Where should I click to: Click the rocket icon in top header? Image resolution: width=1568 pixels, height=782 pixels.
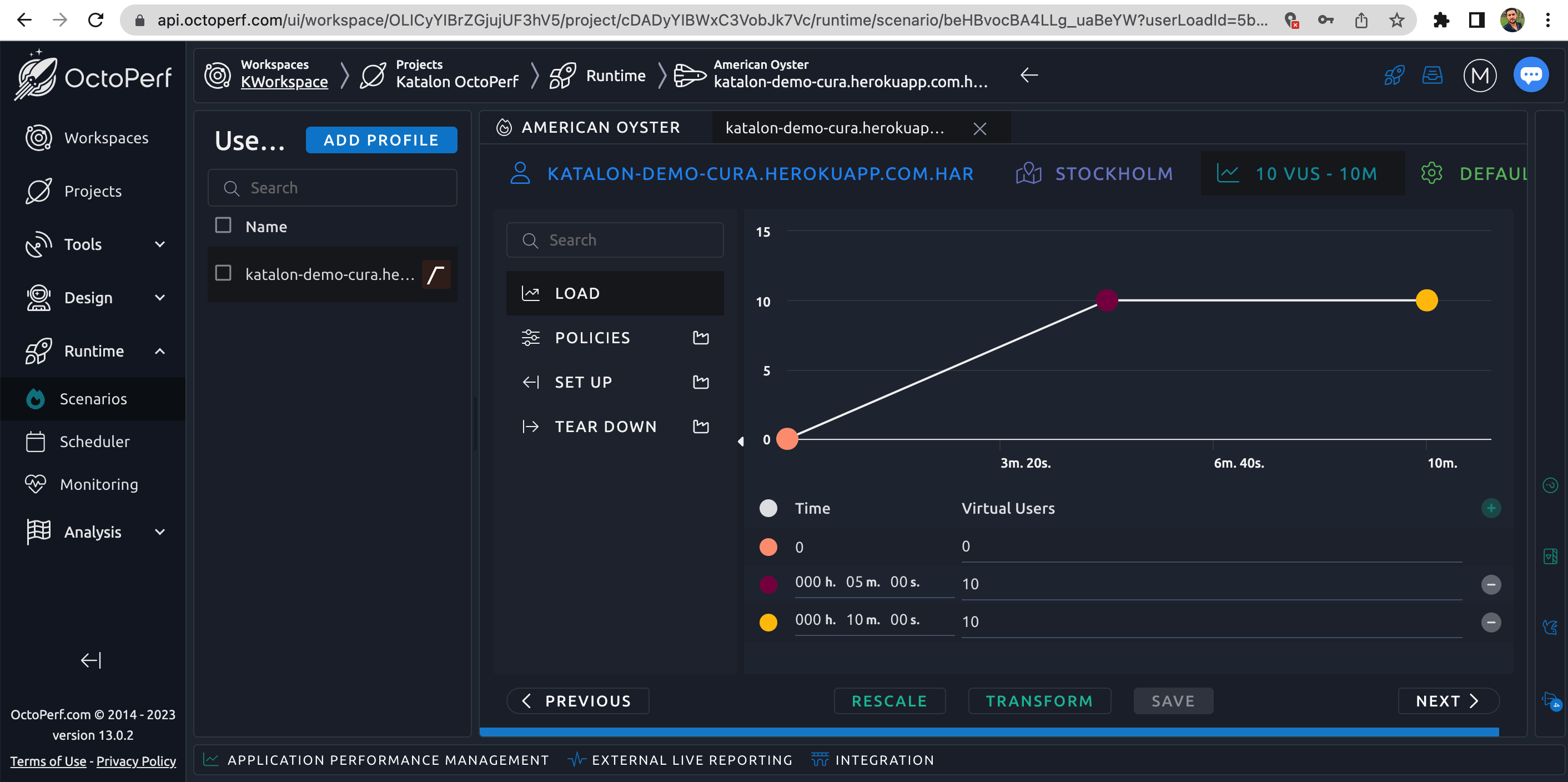click(x=1393, y=76)
